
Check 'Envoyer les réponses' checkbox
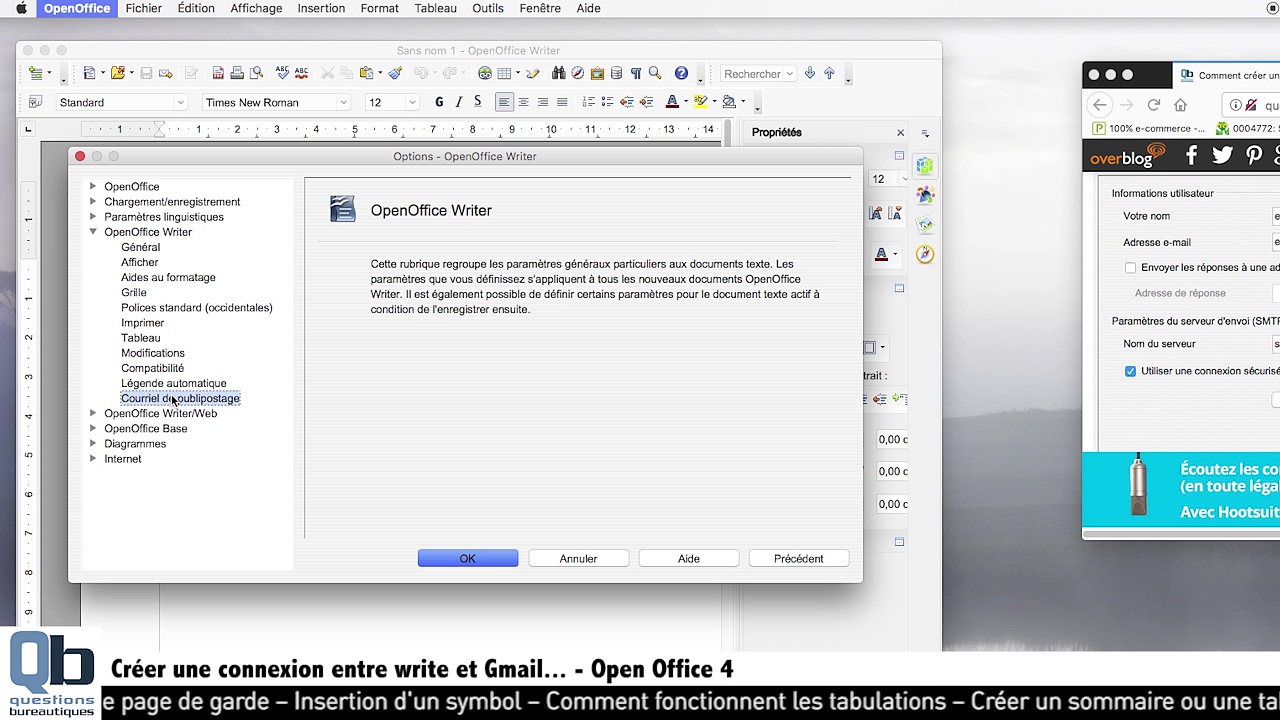click(x=1130, y=268)
